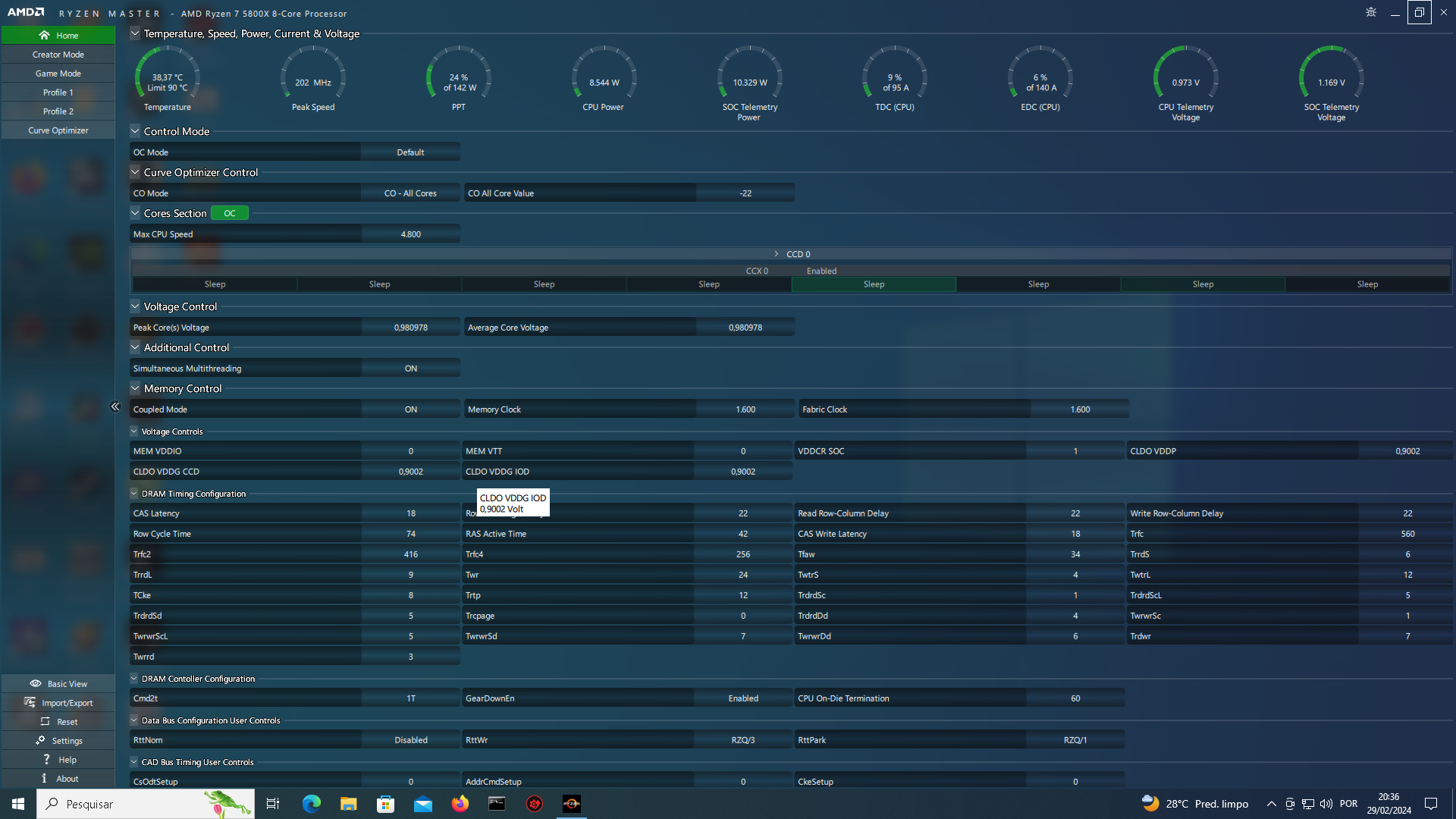
Task: Open the MSI dragon app on taskbar
Action: pyautogui.click(x=535, y=804)
